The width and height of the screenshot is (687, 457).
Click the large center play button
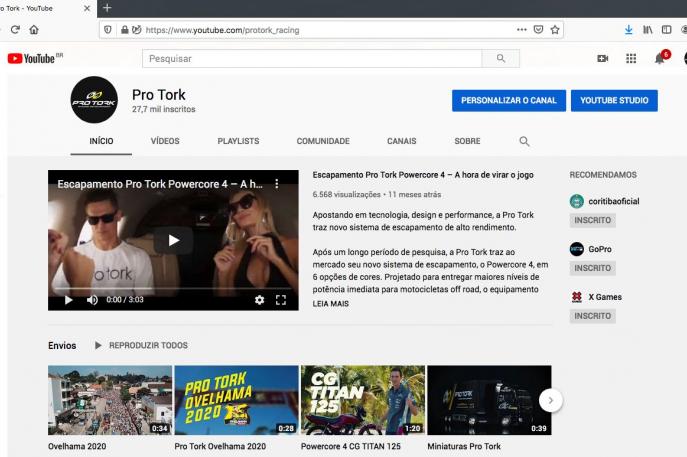point(174,240)
